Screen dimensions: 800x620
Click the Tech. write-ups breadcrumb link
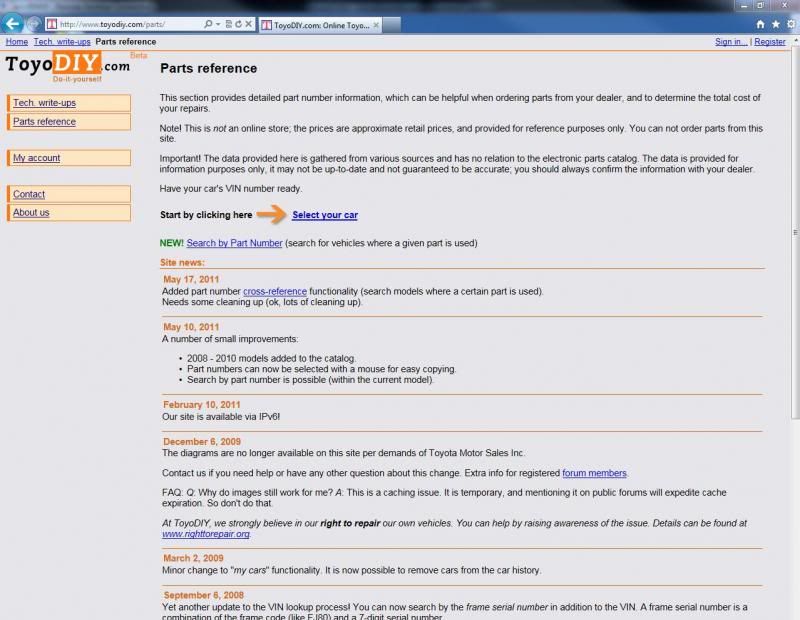pos(62,42)
